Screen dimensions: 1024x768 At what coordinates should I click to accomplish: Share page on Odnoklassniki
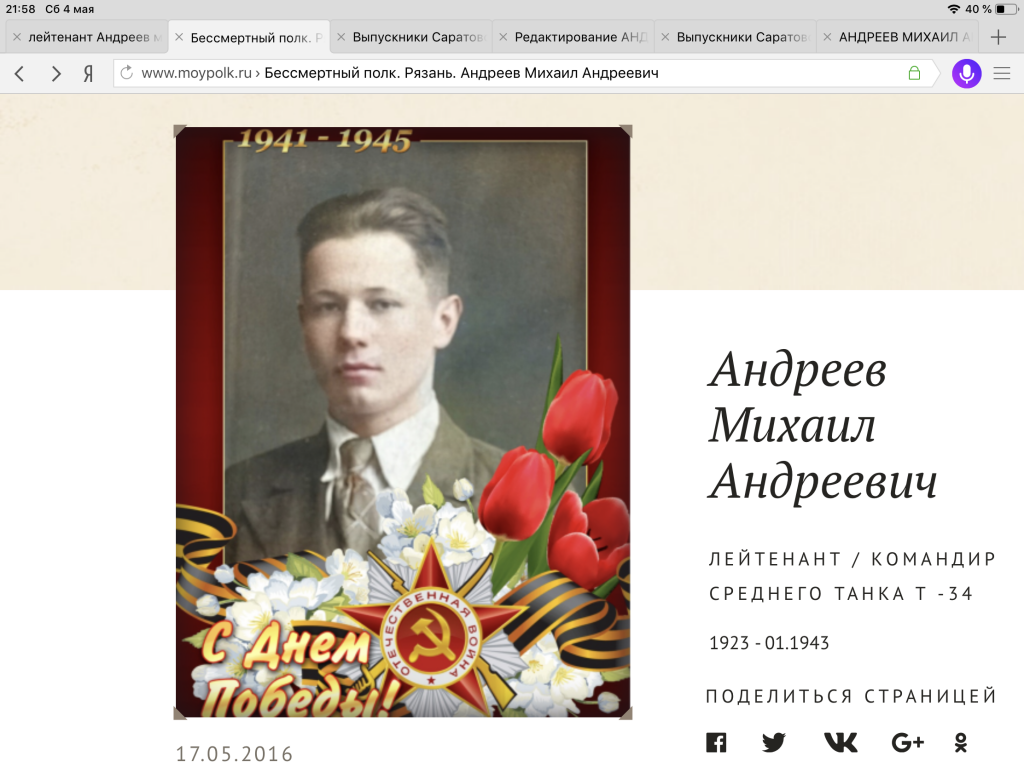coord(961,743)
